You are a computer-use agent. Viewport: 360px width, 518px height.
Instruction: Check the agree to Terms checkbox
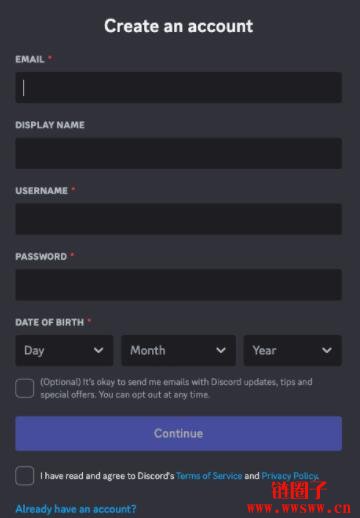coord(25,476)
